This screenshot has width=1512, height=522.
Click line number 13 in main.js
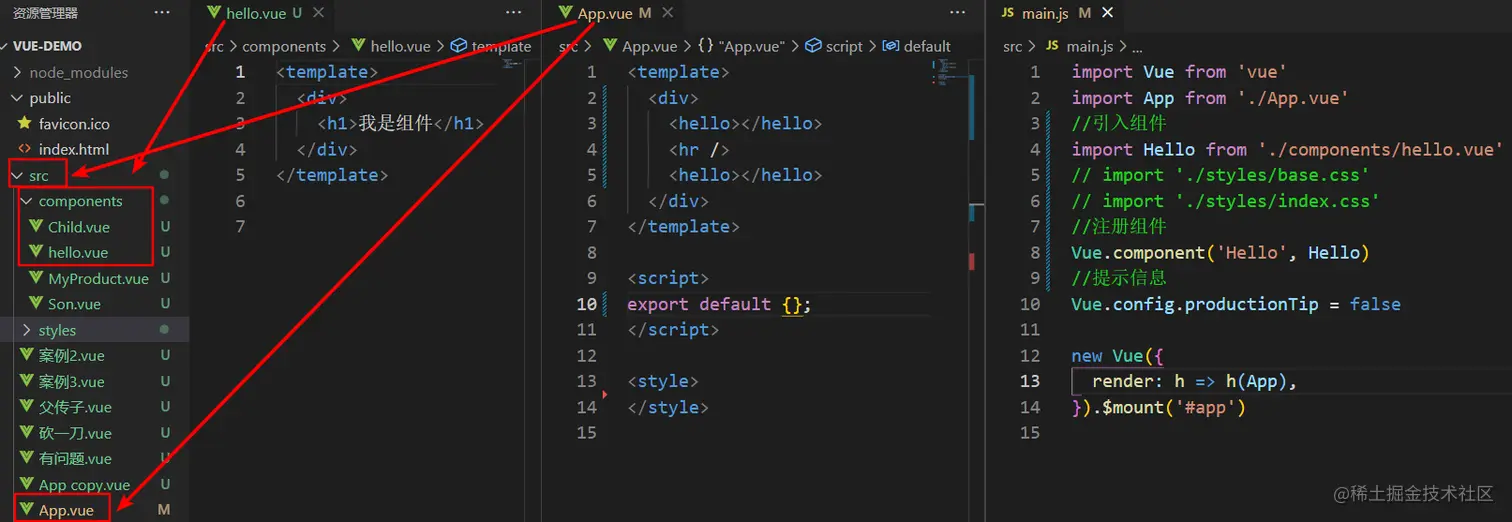(1030, 381)
